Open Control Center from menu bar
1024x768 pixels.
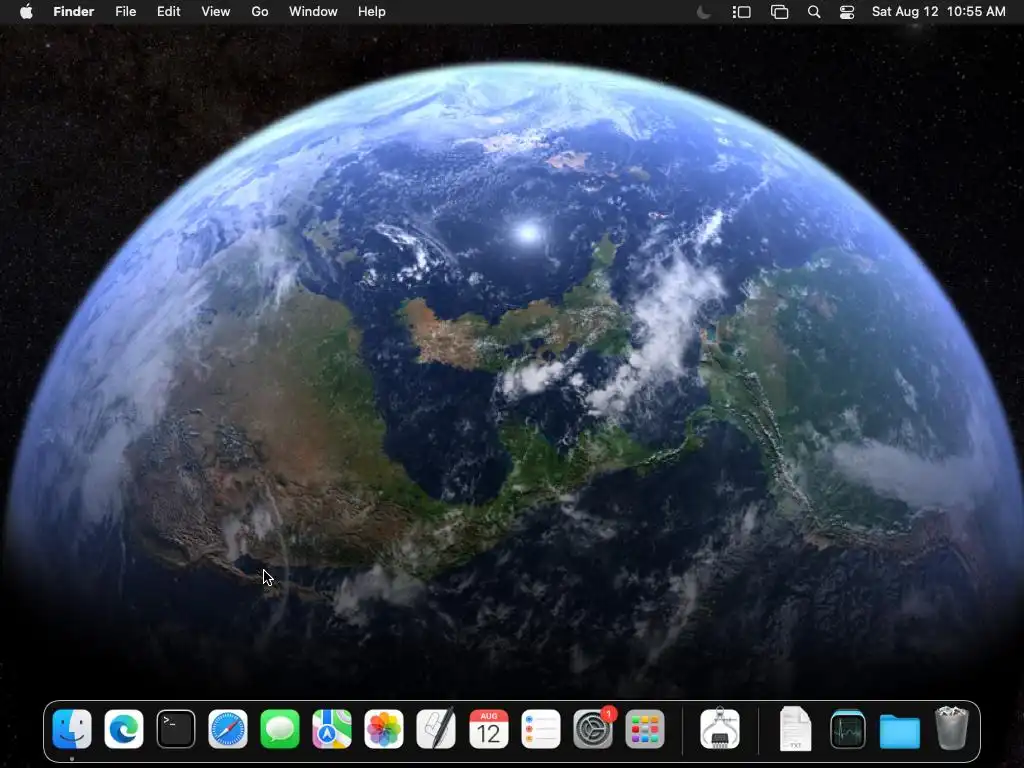tap(847, 12)
